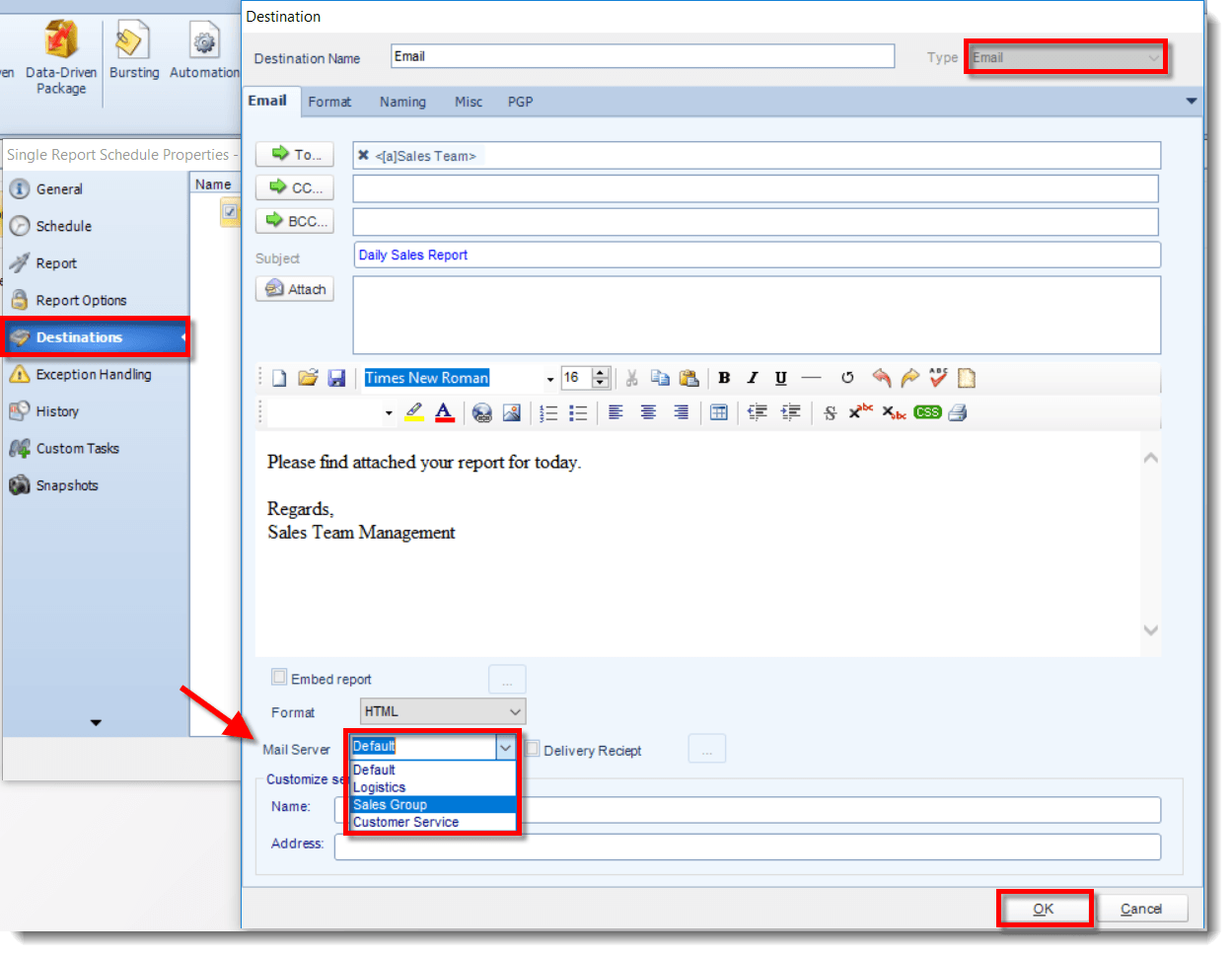This screenshot has width=1232, height=956.
Task: Insert an image into the email body
Action: [x=512, y=412]
